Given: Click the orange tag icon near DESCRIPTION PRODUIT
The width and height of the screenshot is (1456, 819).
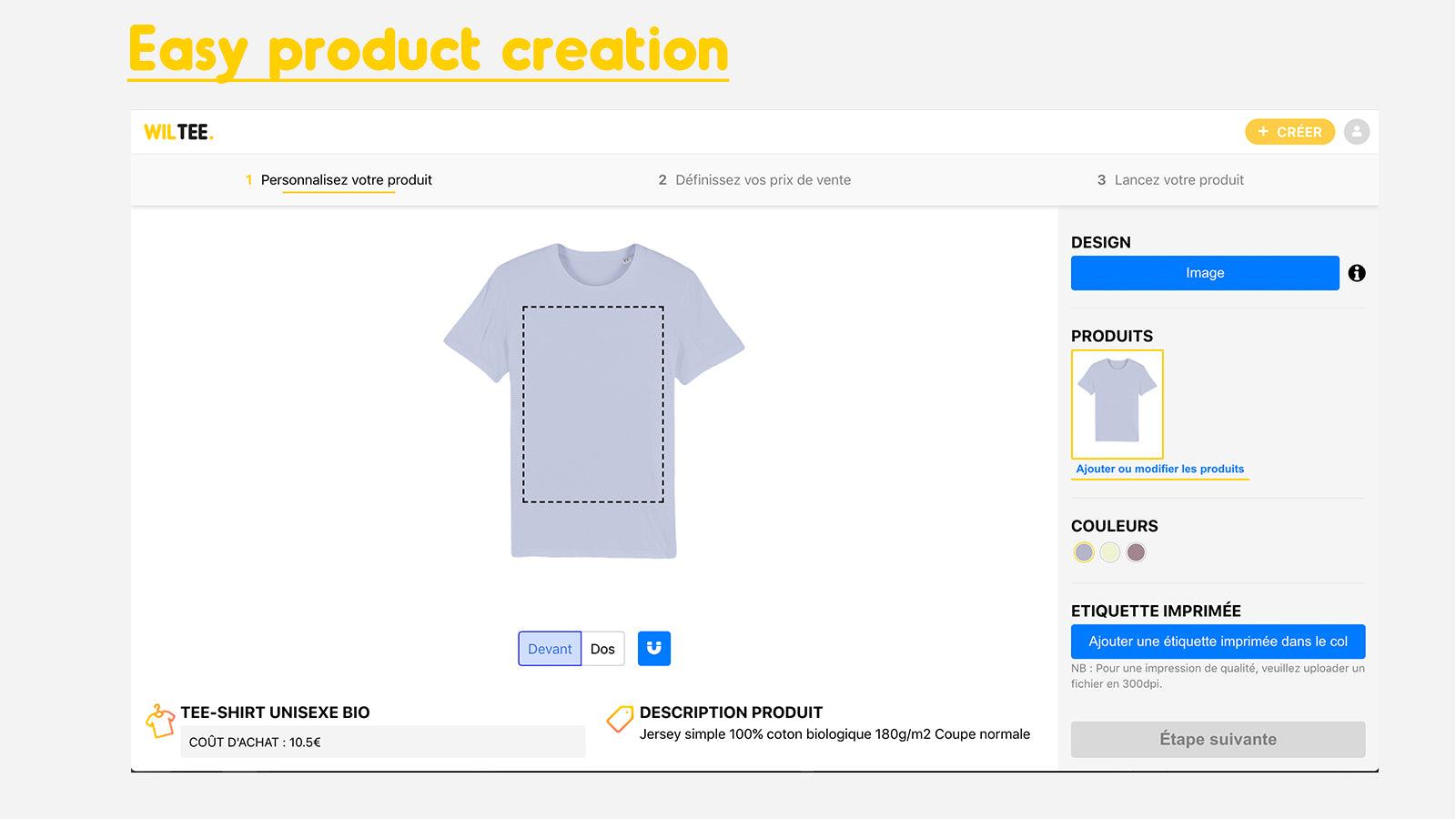Looking at the screenshot, I should (620, 720).
